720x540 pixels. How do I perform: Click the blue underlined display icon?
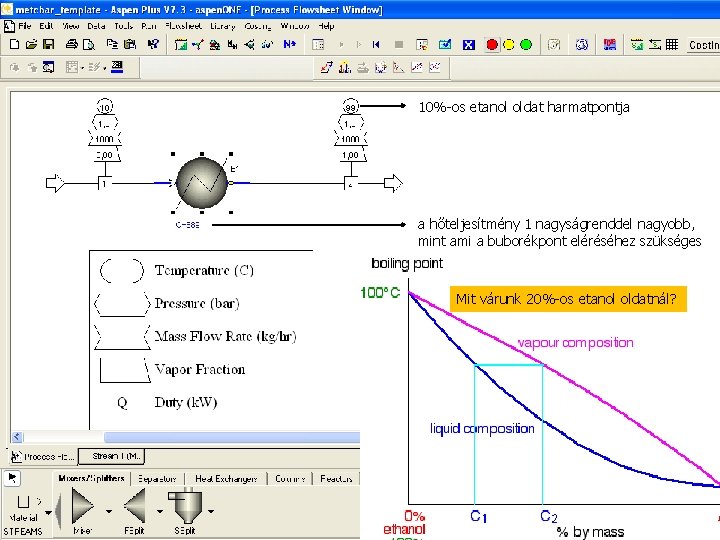[117, 68]
